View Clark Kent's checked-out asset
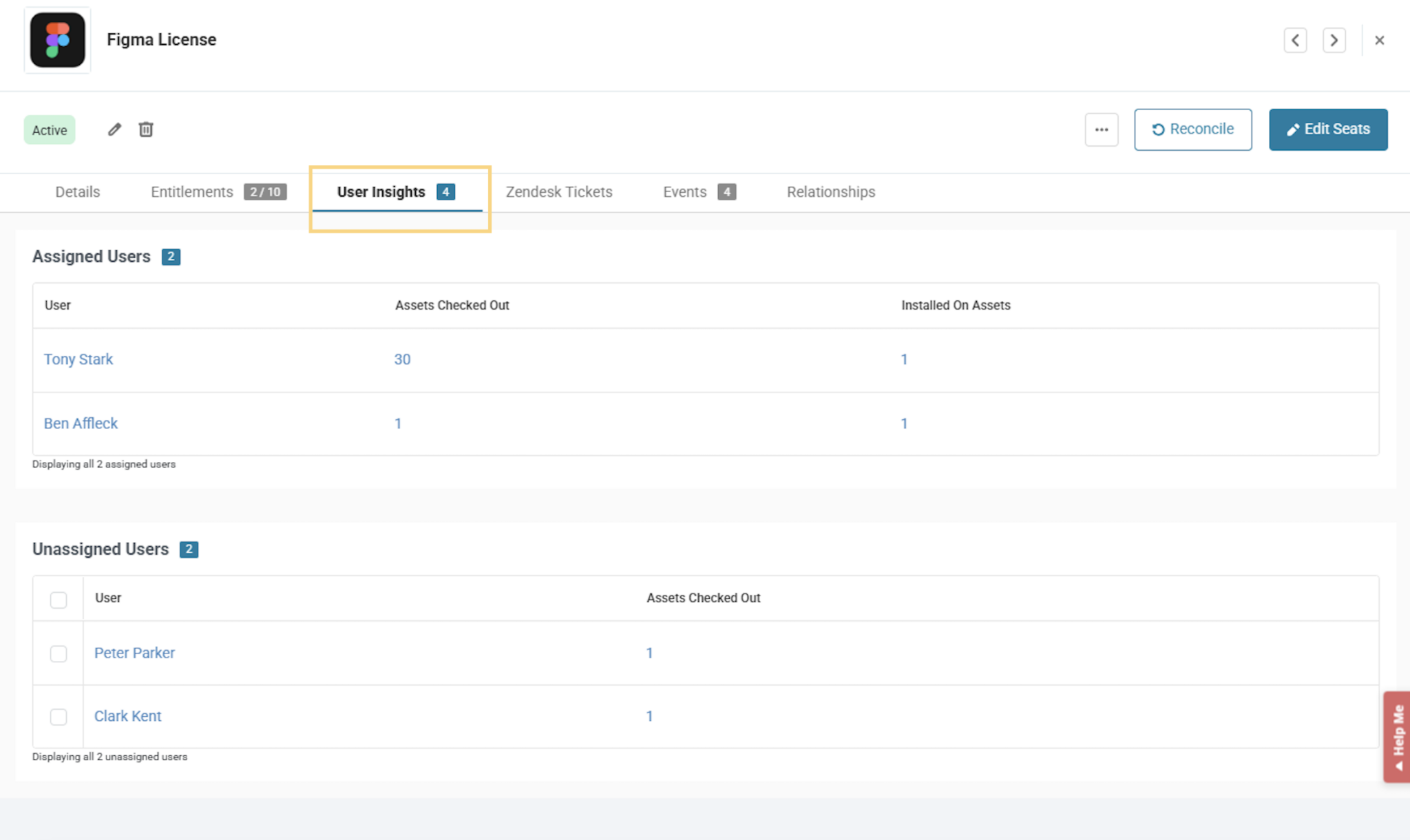Viewport: 1410px width, 840px height. pos(649,716)
